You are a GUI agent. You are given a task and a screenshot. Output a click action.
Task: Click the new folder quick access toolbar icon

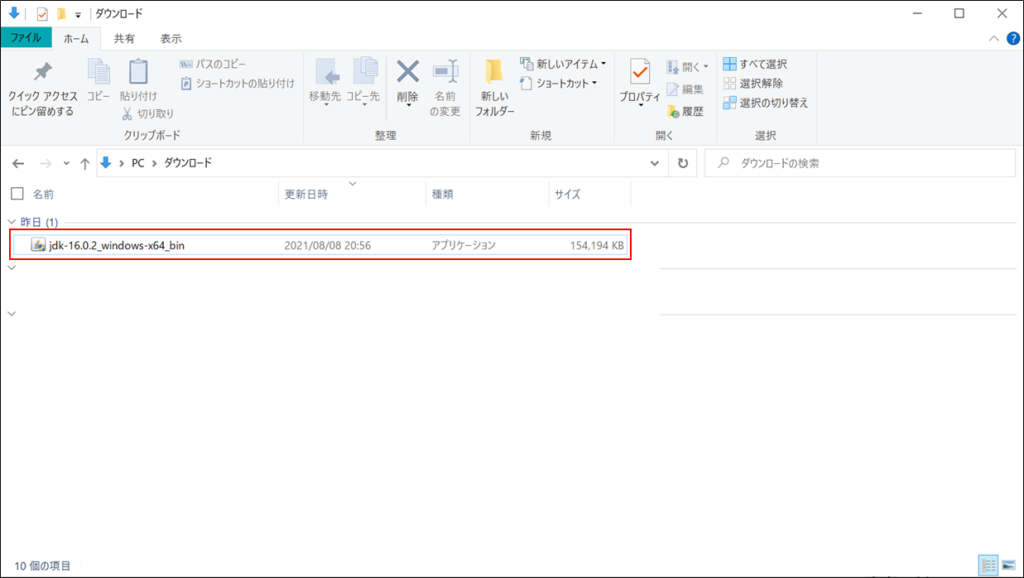61,14
